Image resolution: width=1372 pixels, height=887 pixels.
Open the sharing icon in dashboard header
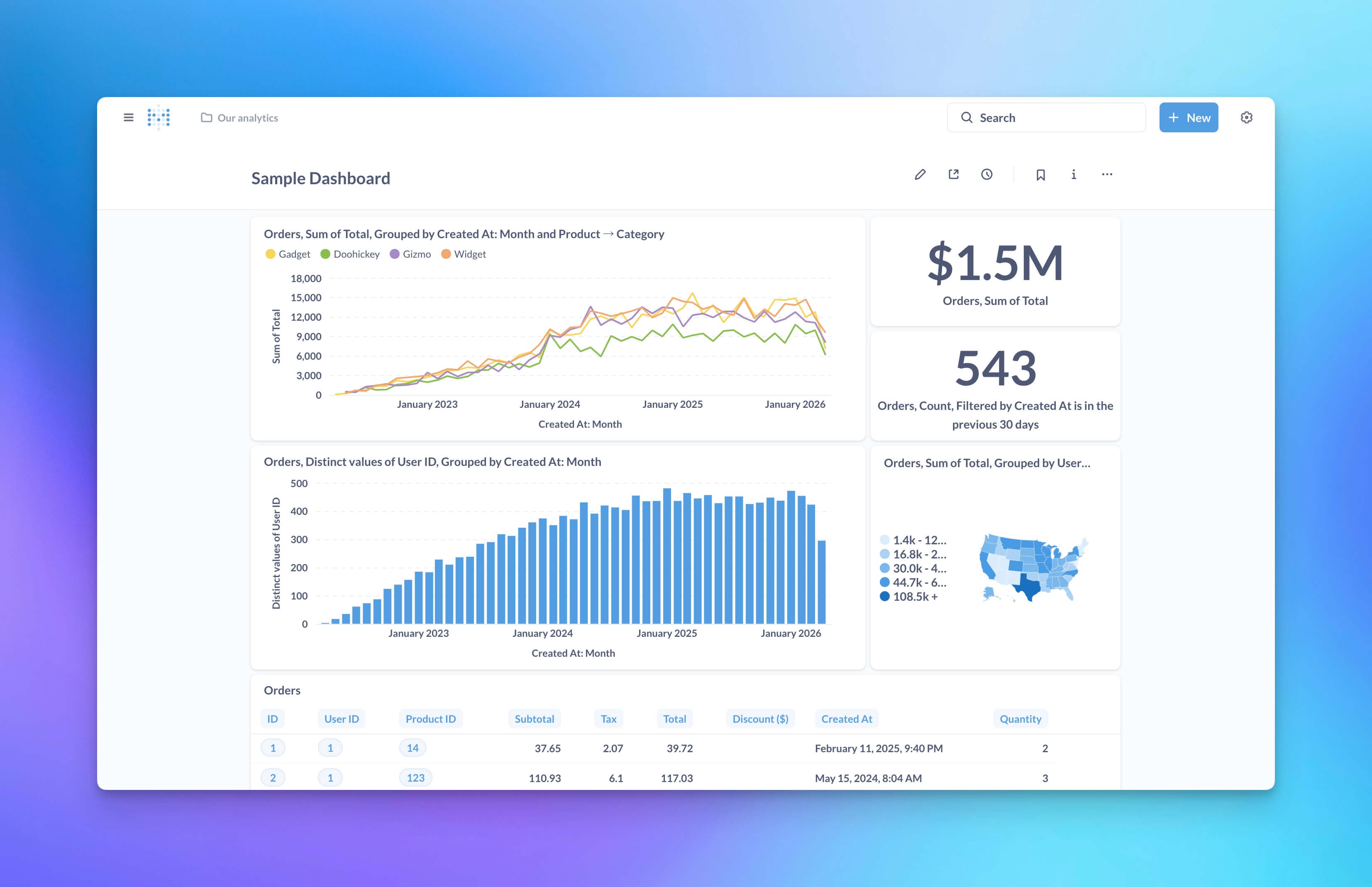click(953, 175)
